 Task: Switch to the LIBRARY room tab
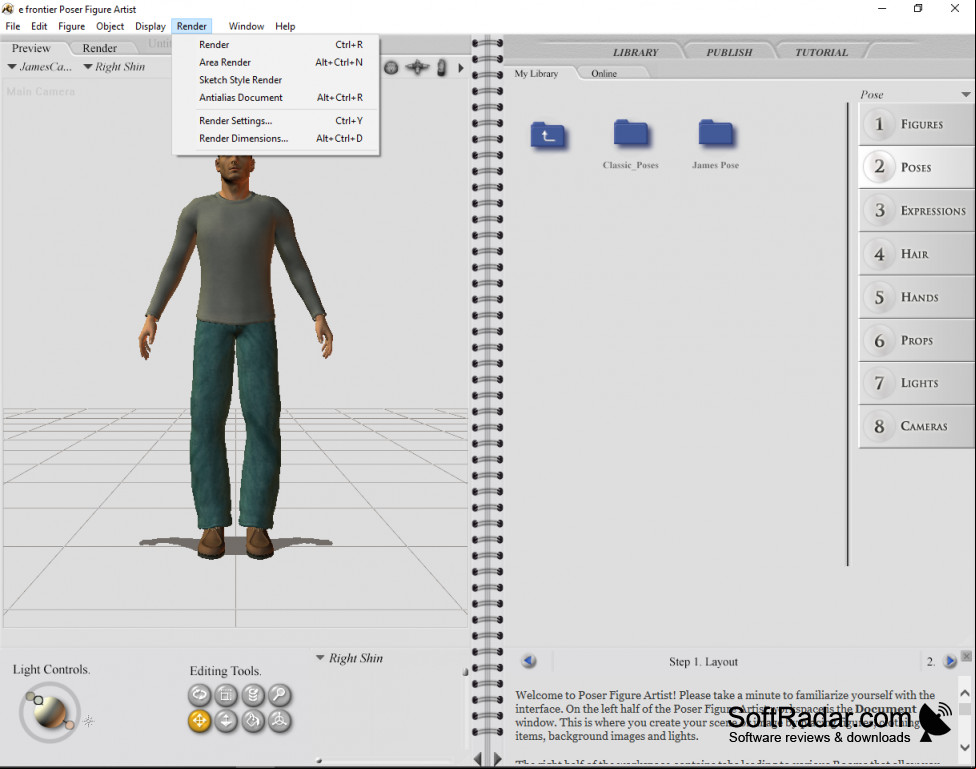point(635,52)
